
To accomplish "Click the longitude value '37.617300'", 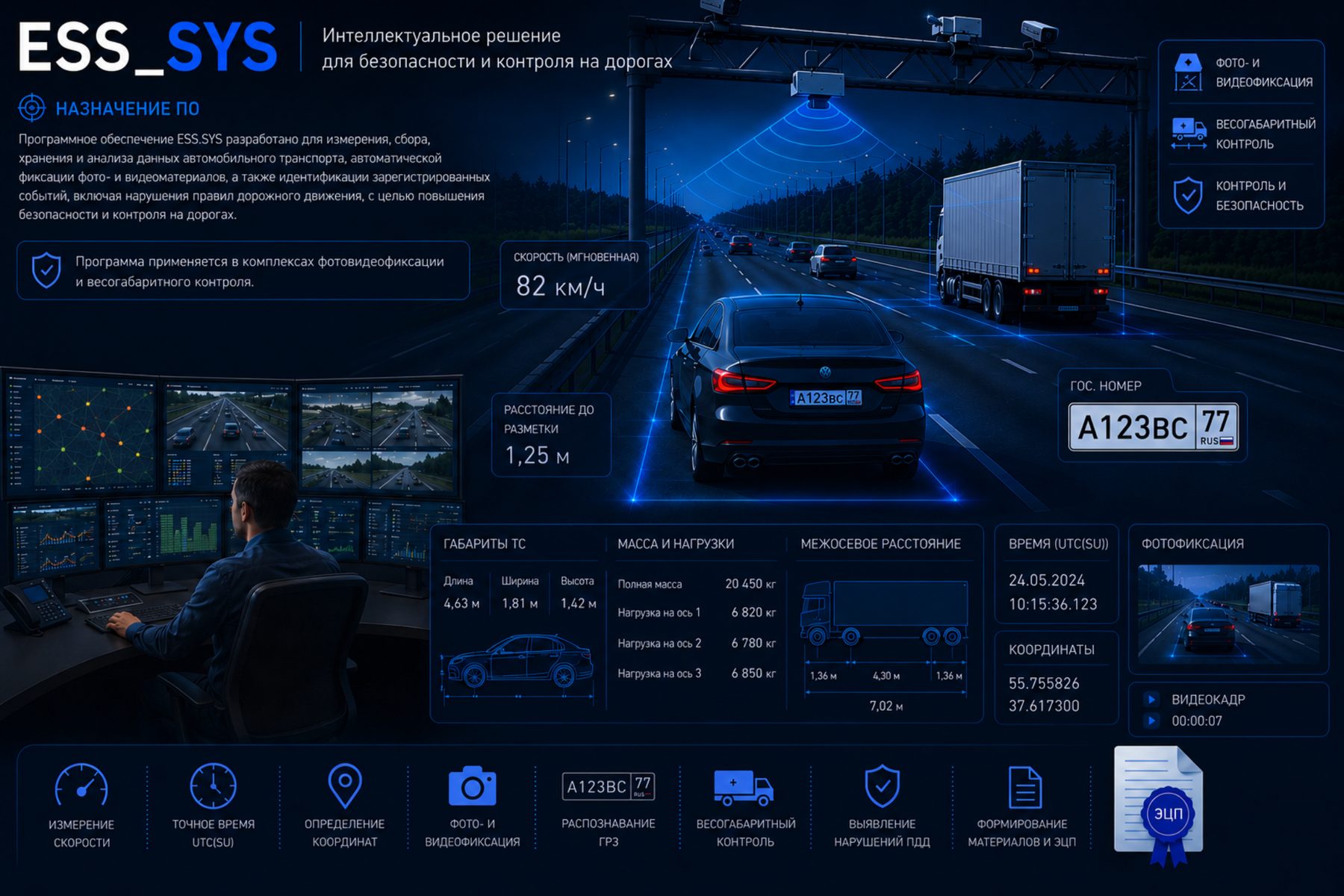I will click(x=1044, y=706).
